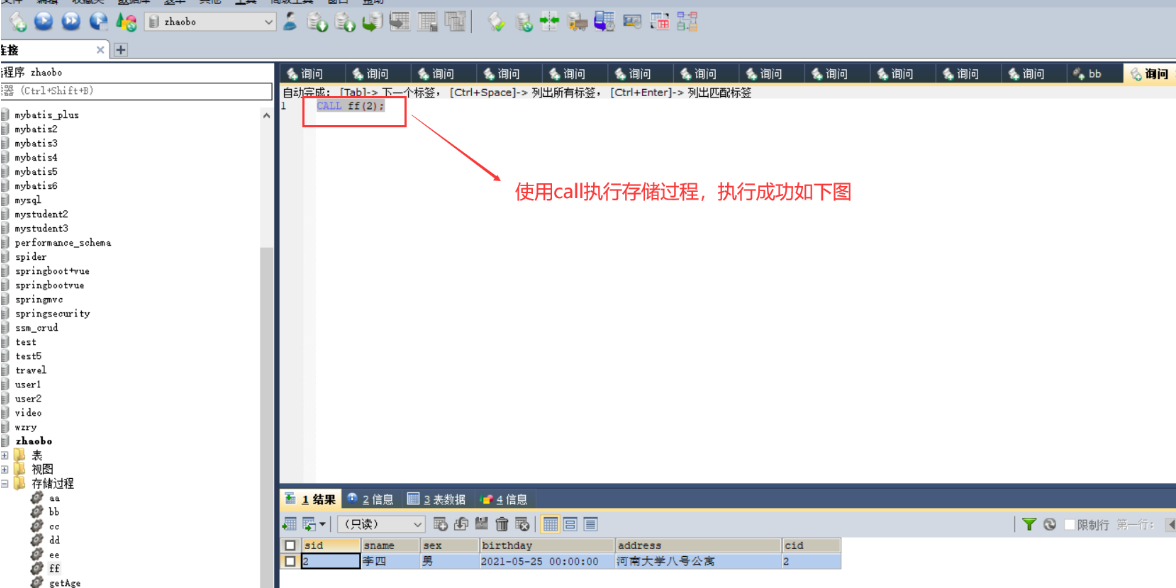Execute all queries with double-arrow icon

[x=71, y=22]
